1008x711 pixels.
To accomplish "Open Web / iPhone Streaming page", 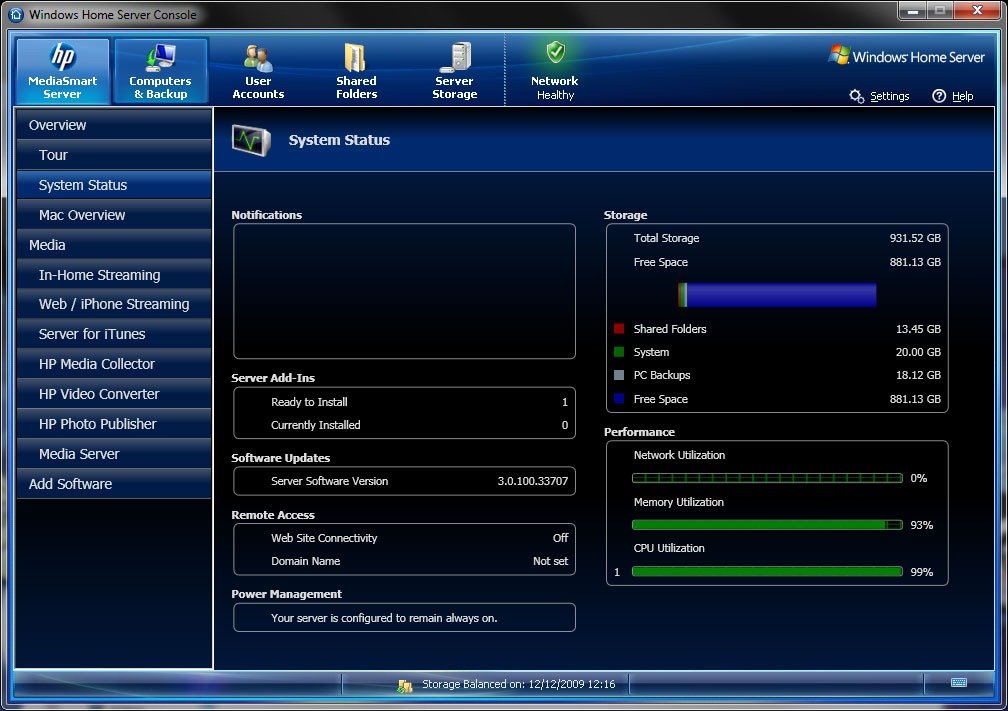I will coord(114,304).
